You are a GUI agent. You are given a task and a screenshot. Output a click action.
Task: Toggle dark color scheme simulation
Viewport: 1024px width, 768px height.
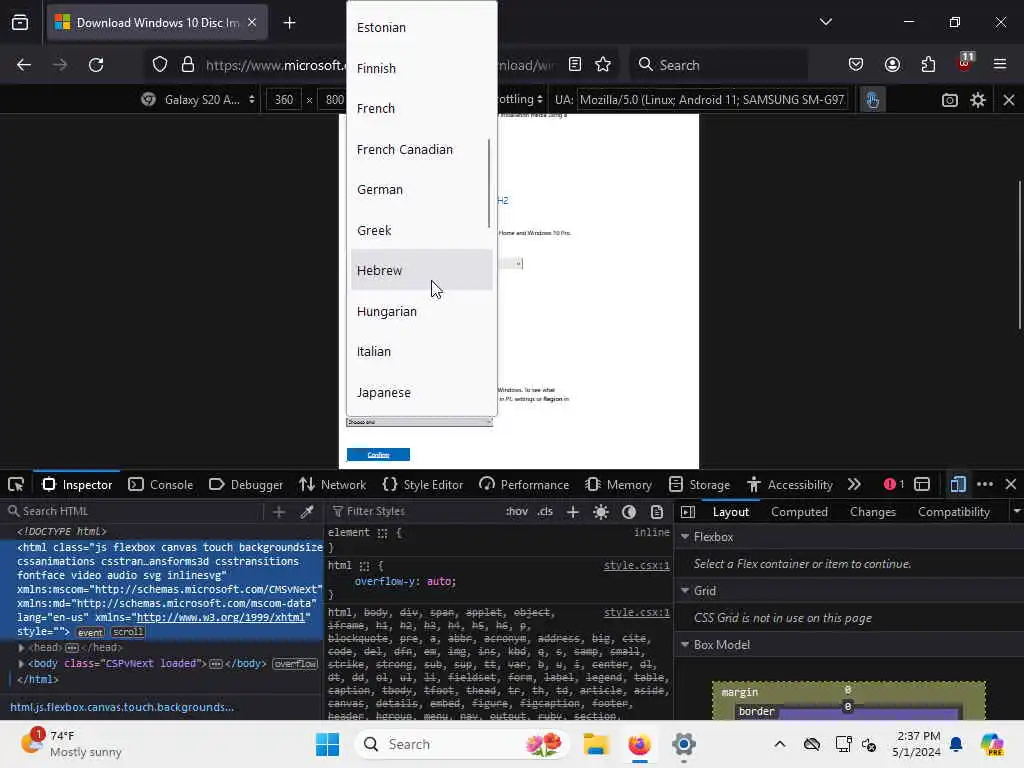point(629,512)
